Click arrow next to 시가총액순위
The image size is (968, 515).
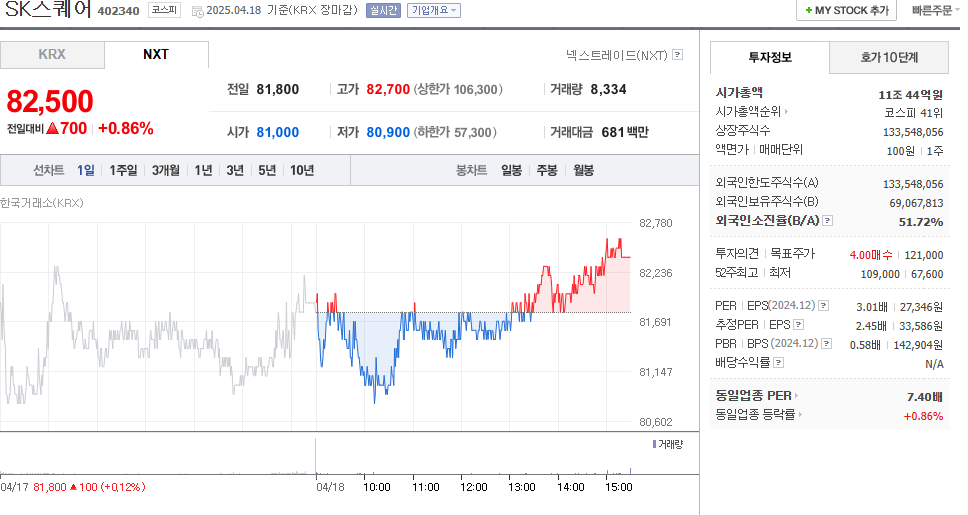tap(786, 112)
